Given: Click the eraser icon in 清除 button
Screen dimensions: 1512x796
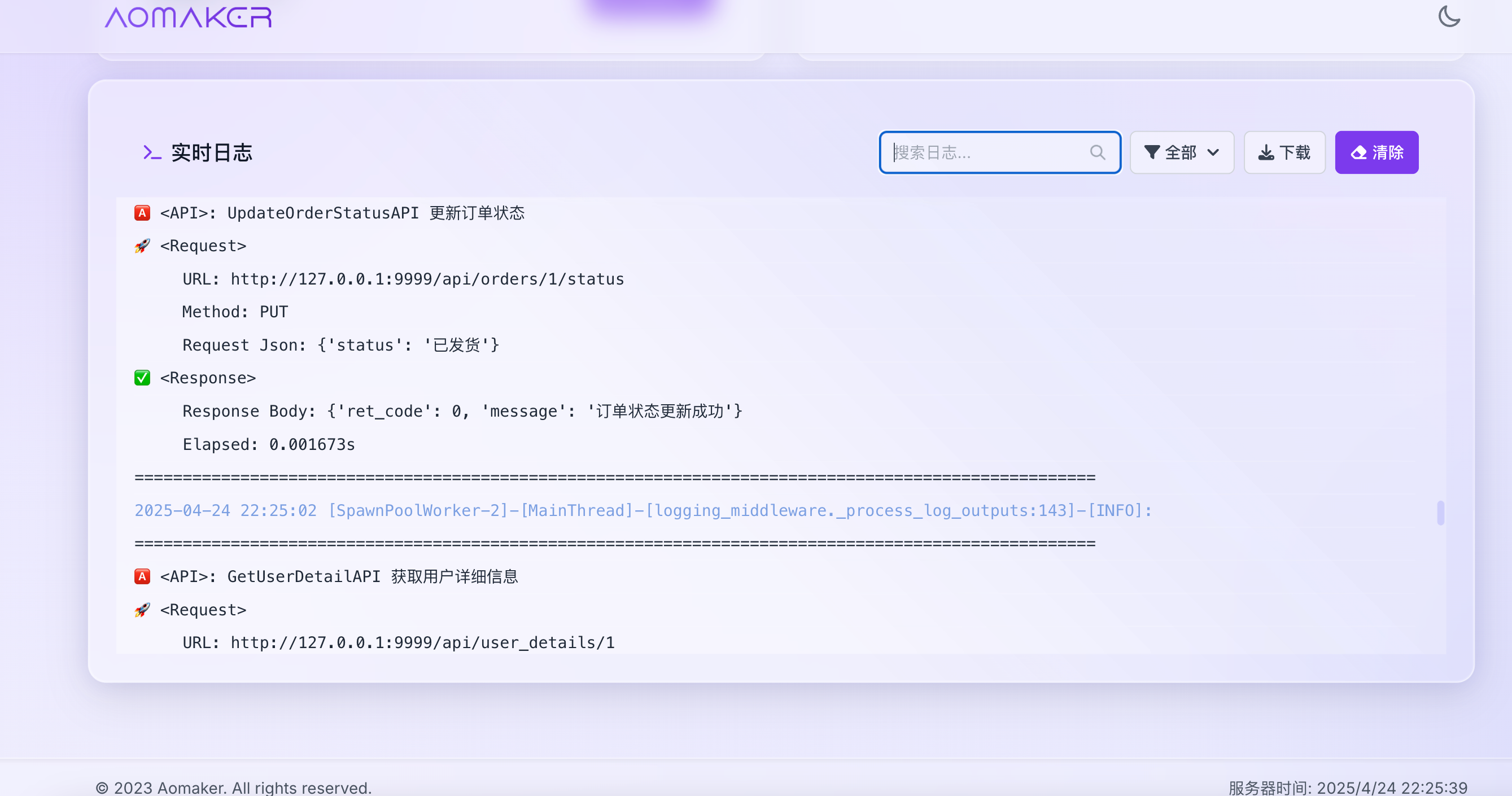Looking at the screenshot, I should pyautogui.click(x=1358, y=153).
